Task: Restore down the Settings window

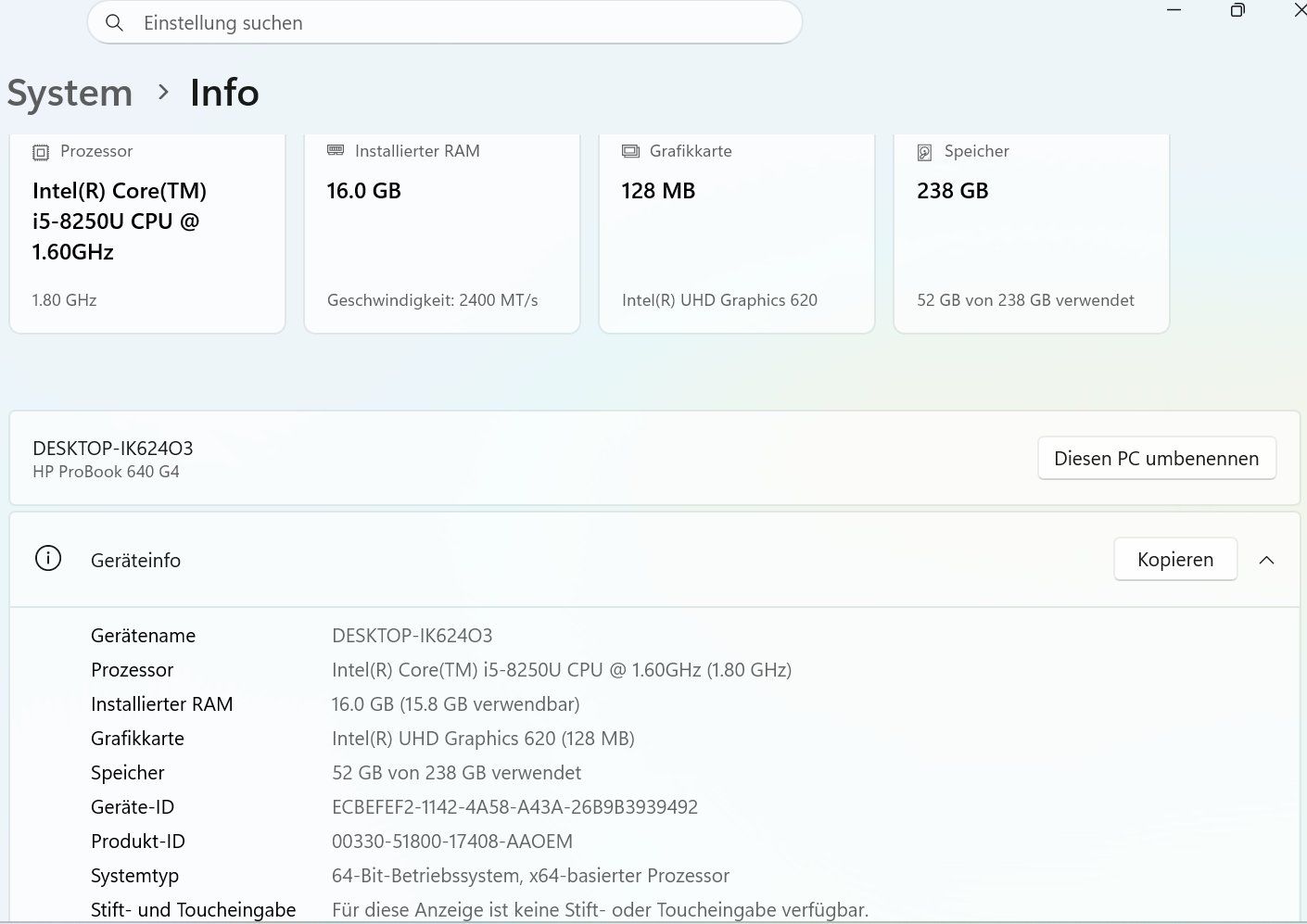Action: coord(1237,10)
